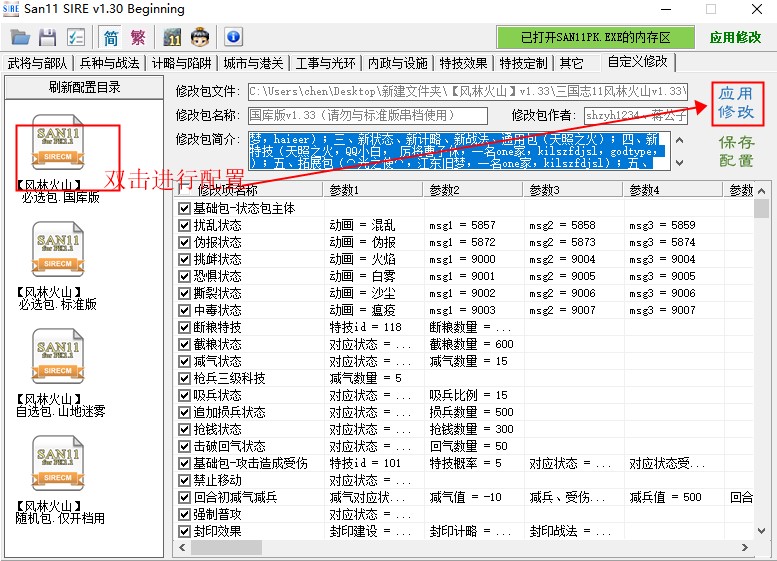Click the San11 game launcher toolbar icon
The image size is (777, 561).
[x=172, y=37]
